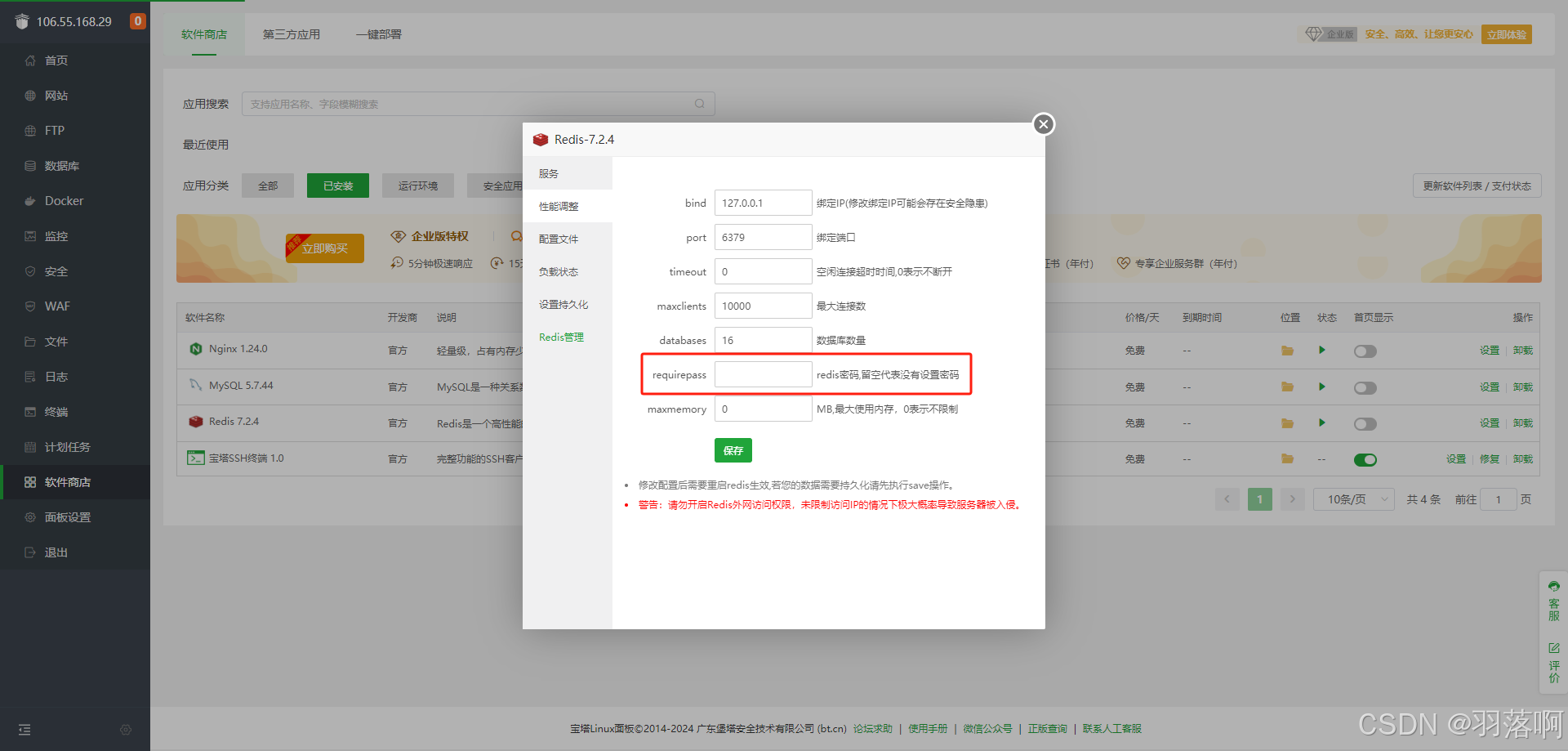Click the bind IP input field
This screenshot has height=751, width=1568.
coord(764,203)
